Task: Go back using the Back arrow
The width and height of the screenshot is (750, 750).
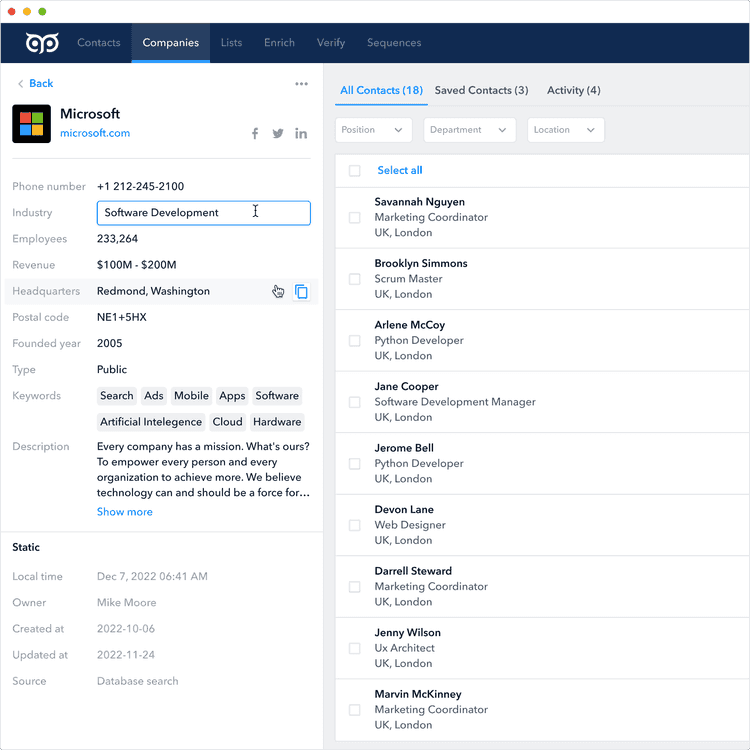Action: [x=35, y=84]
